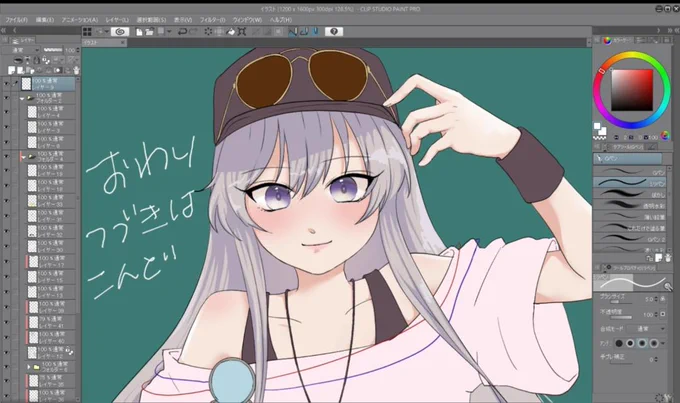Expand the フォルダー6 layer folder

click(x=29, y=367)
